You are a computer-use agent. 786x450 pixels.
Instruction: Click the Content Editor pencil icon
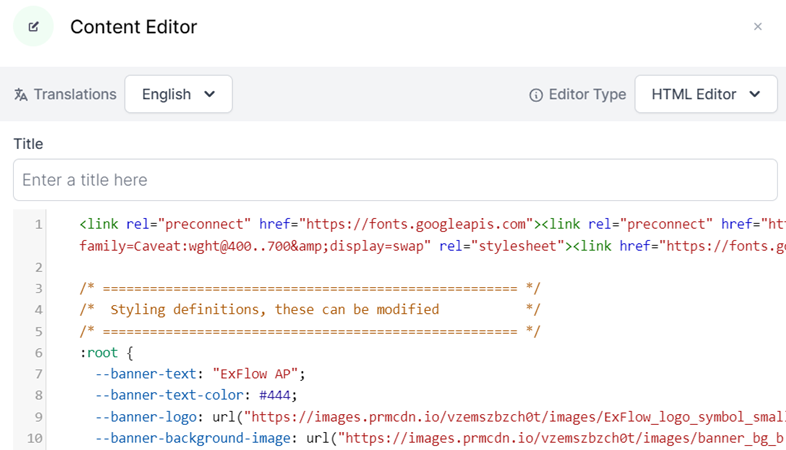(33, 27)
